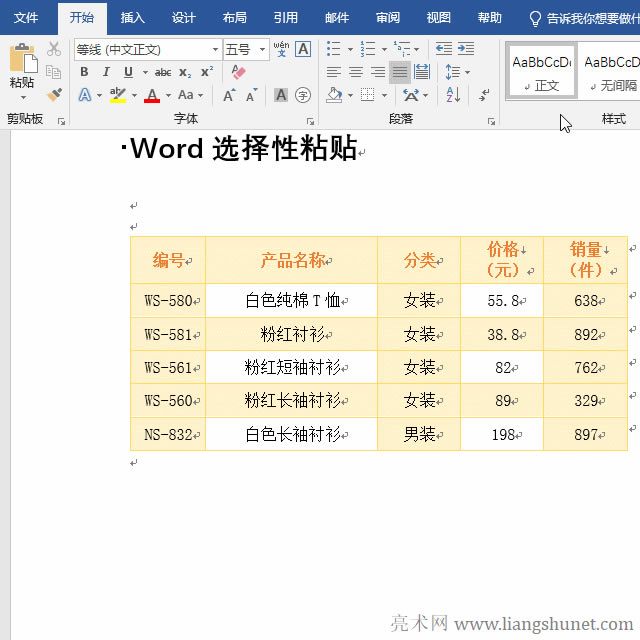640x640 pixels.
Task: Click the bulleted list icon
Action: pyautogui.click(x=333, y=49)
